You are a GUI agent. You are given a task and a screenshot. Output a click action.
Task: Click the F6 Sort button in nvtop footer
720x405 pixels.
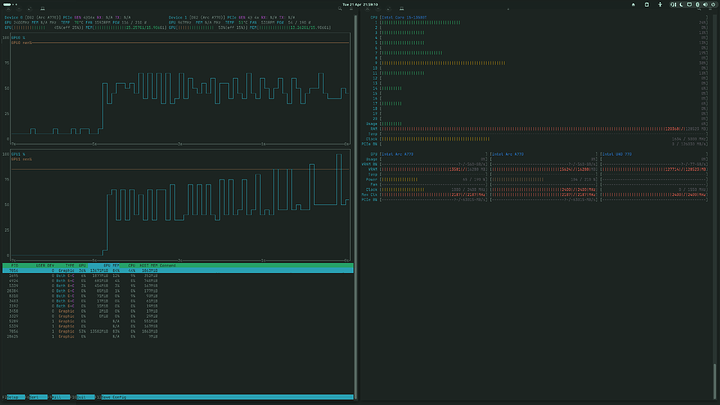(37, 397)
